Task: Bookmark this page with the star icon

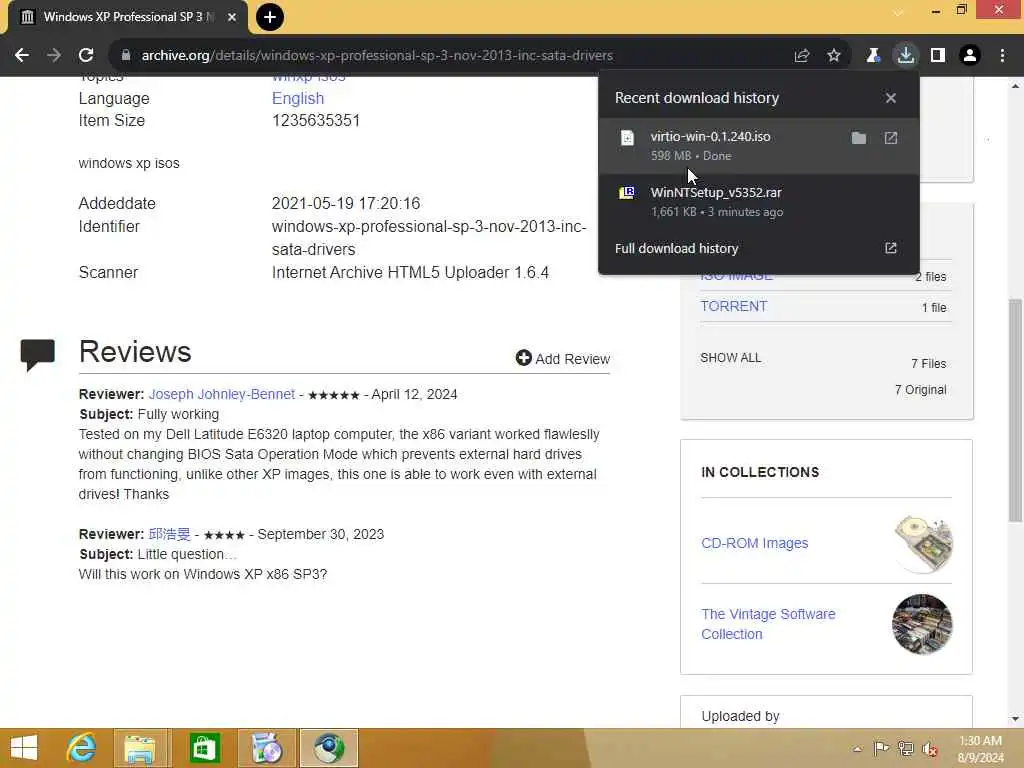Action: (x=834, y=56)
